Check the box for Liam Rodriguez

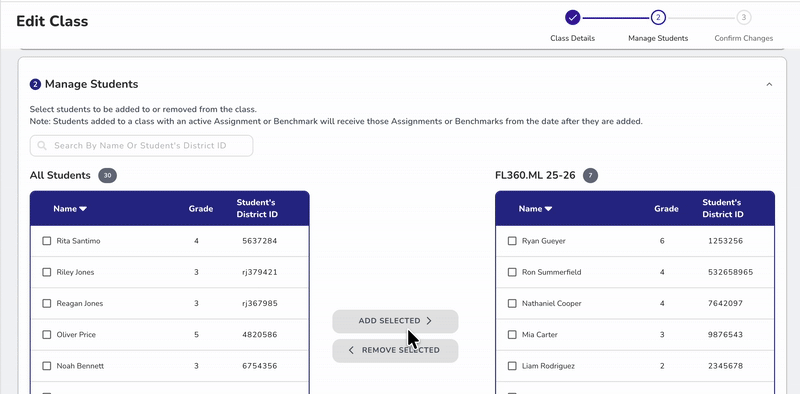[x=512, y=366]
